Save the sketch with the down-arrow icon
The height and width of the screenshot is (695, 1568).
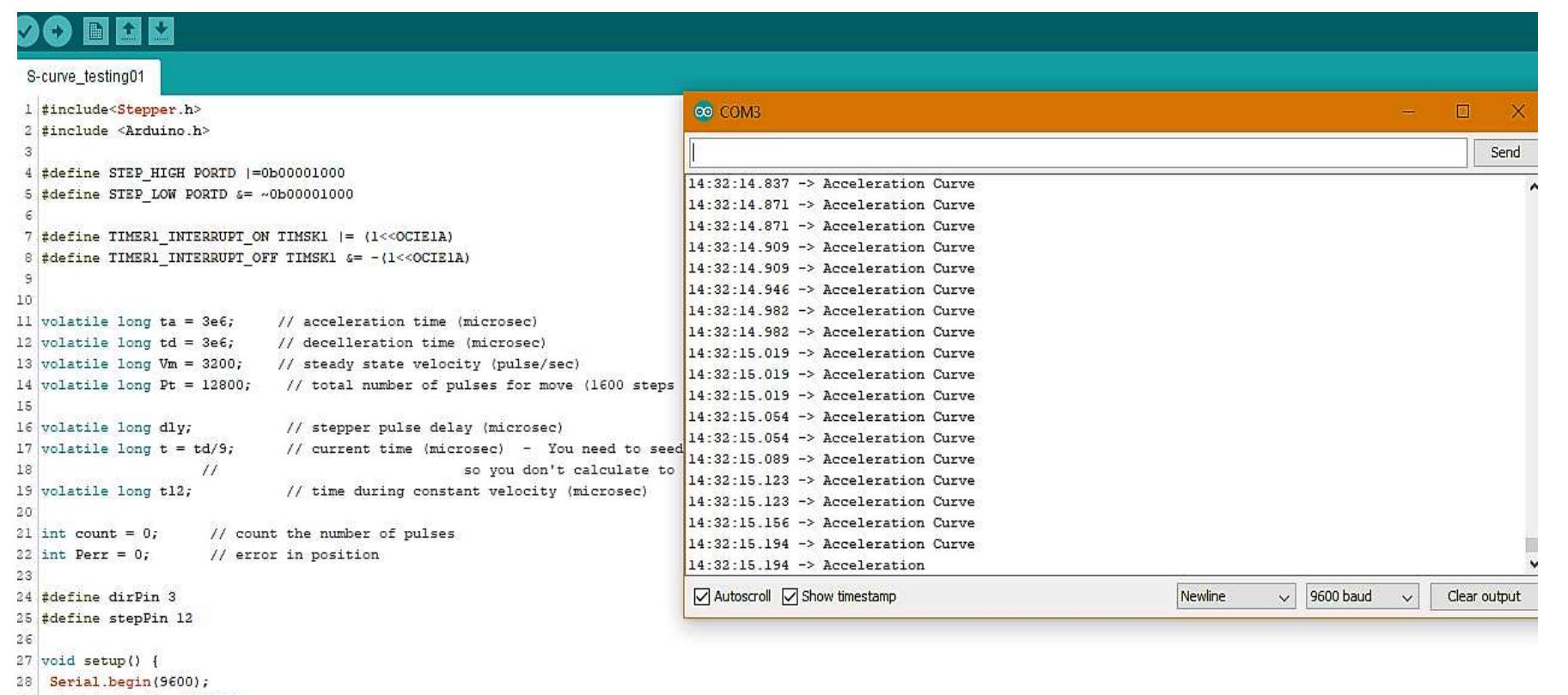(161, 32)
